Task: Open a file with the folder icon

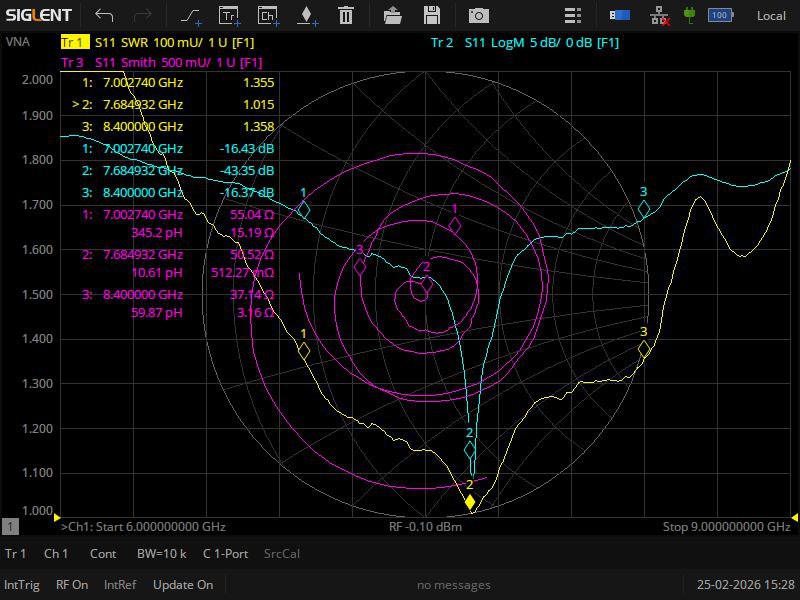Action: tap(393, 15)
